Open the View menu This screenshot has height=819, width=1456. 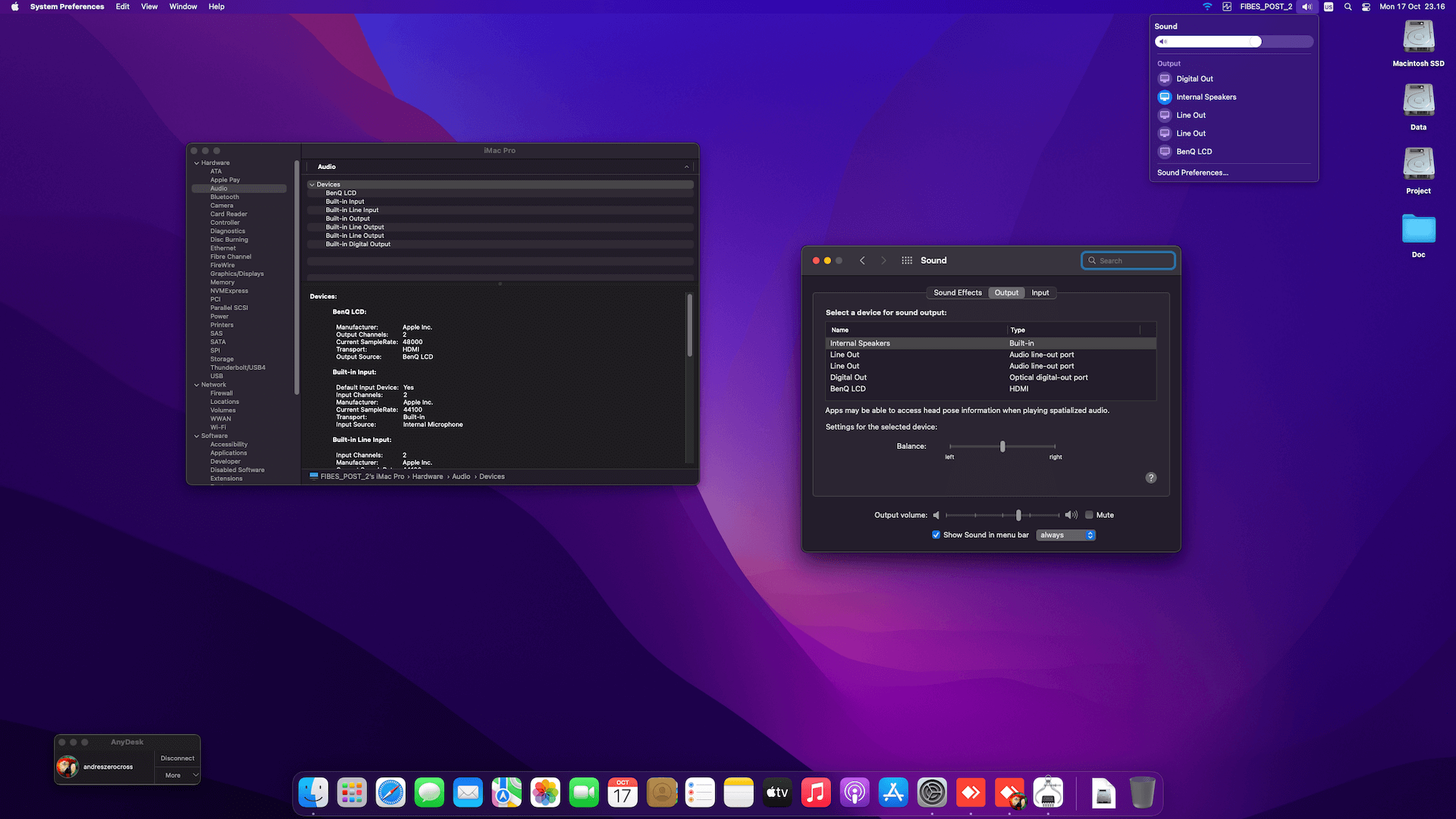(149, 6)
